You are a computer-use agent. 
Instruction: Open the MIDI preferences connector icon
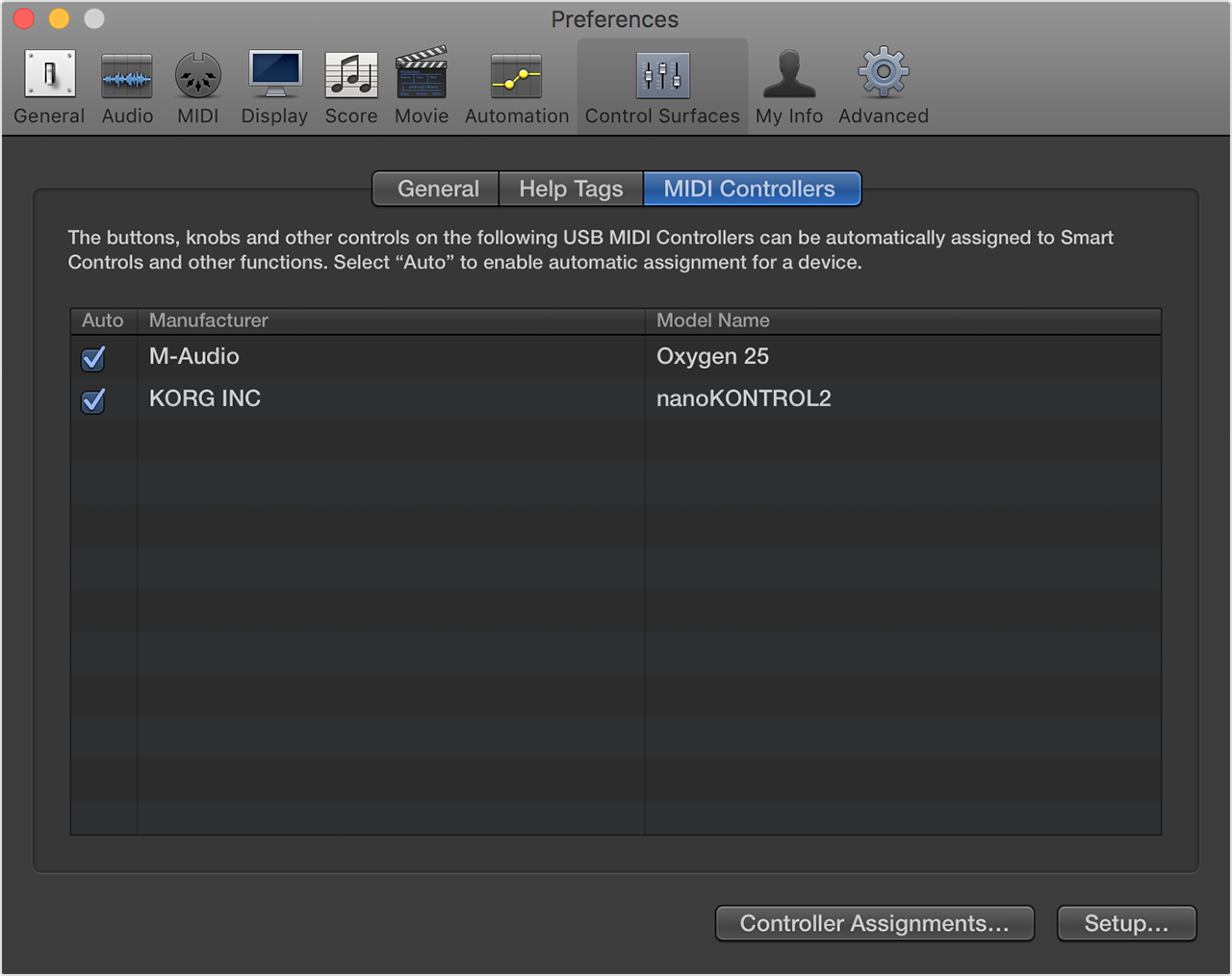click(x=198, y=76)
